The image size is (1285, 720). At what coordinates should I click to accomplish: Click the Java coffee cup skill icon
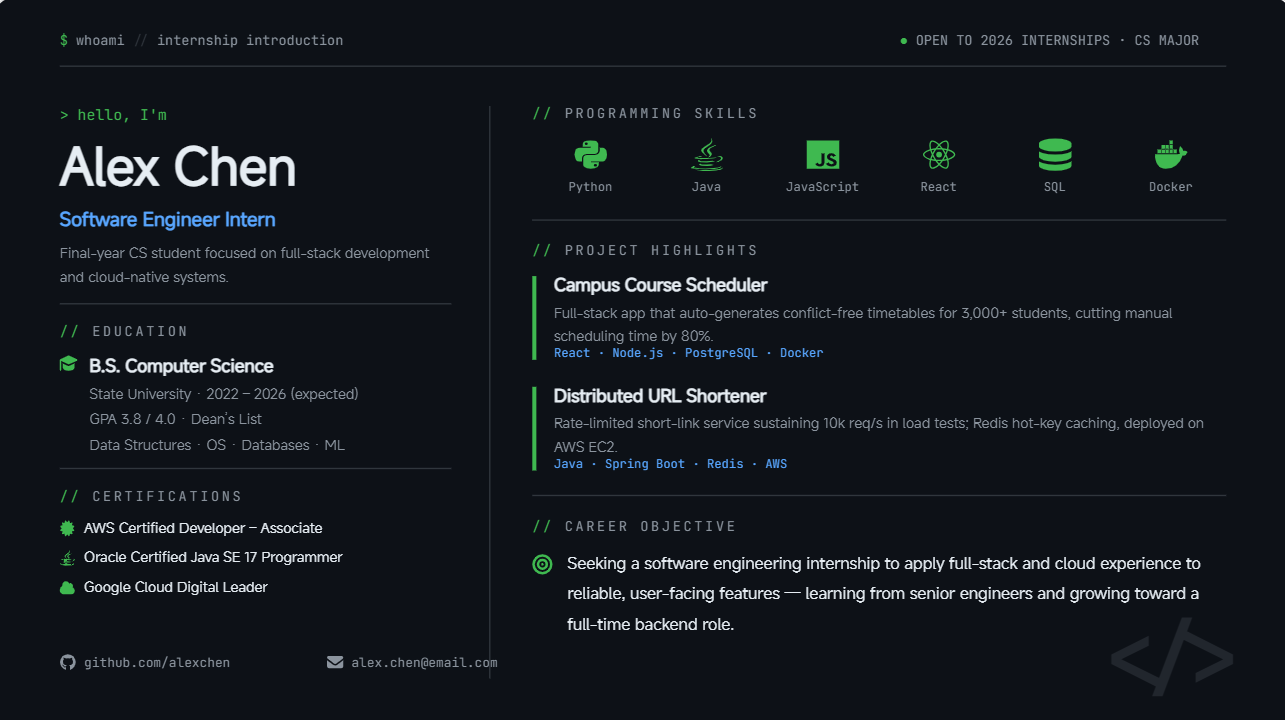point(706,155)
